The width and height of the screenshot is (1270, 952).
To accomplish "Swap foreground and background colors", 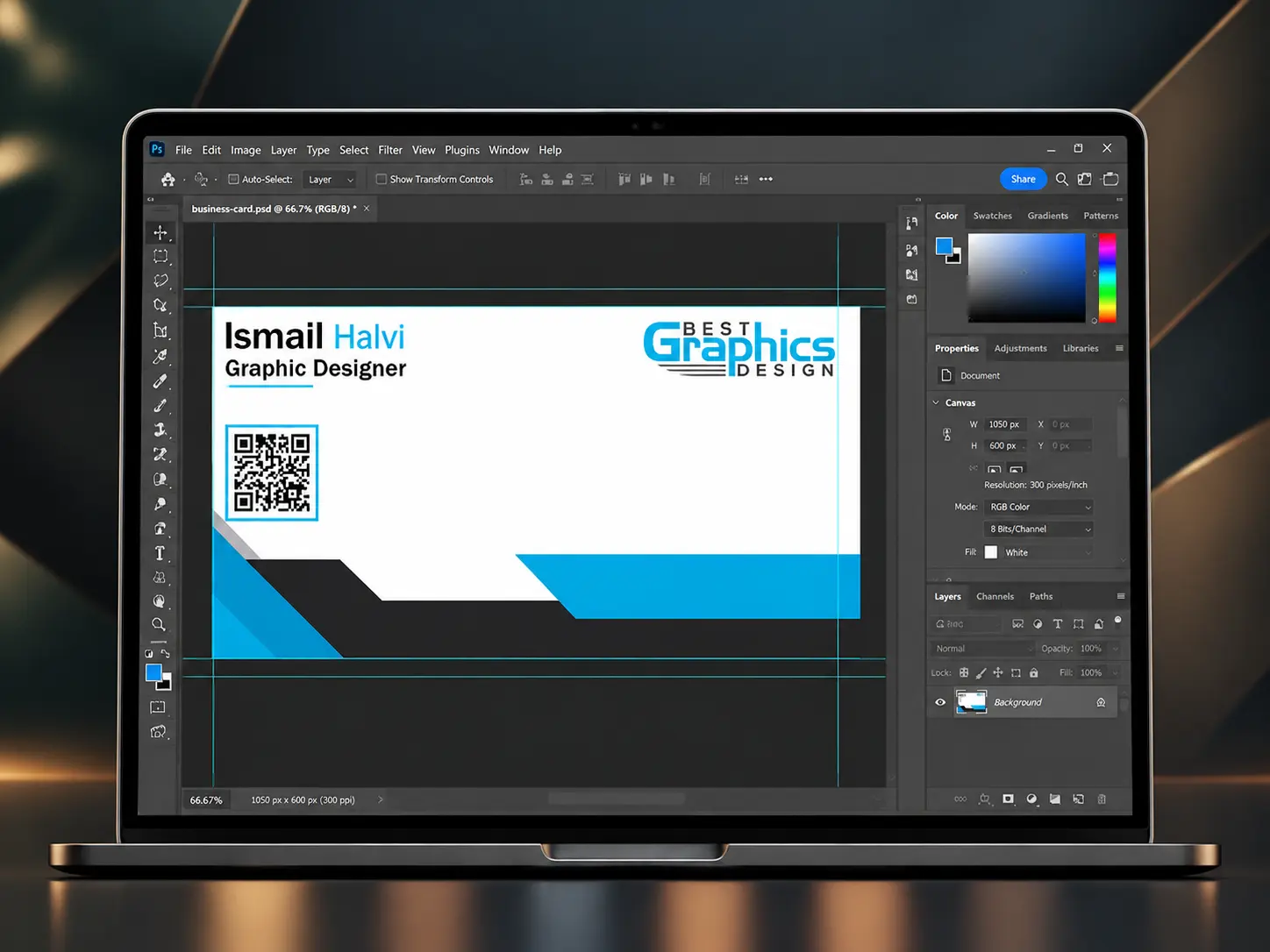I will pos(165,654).
